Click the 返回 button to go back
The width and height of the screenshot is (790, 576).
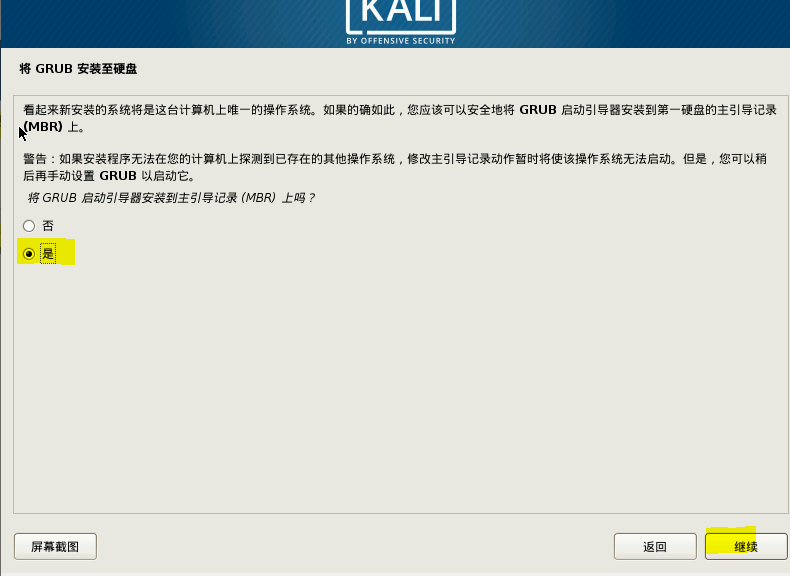coord(655,546)
